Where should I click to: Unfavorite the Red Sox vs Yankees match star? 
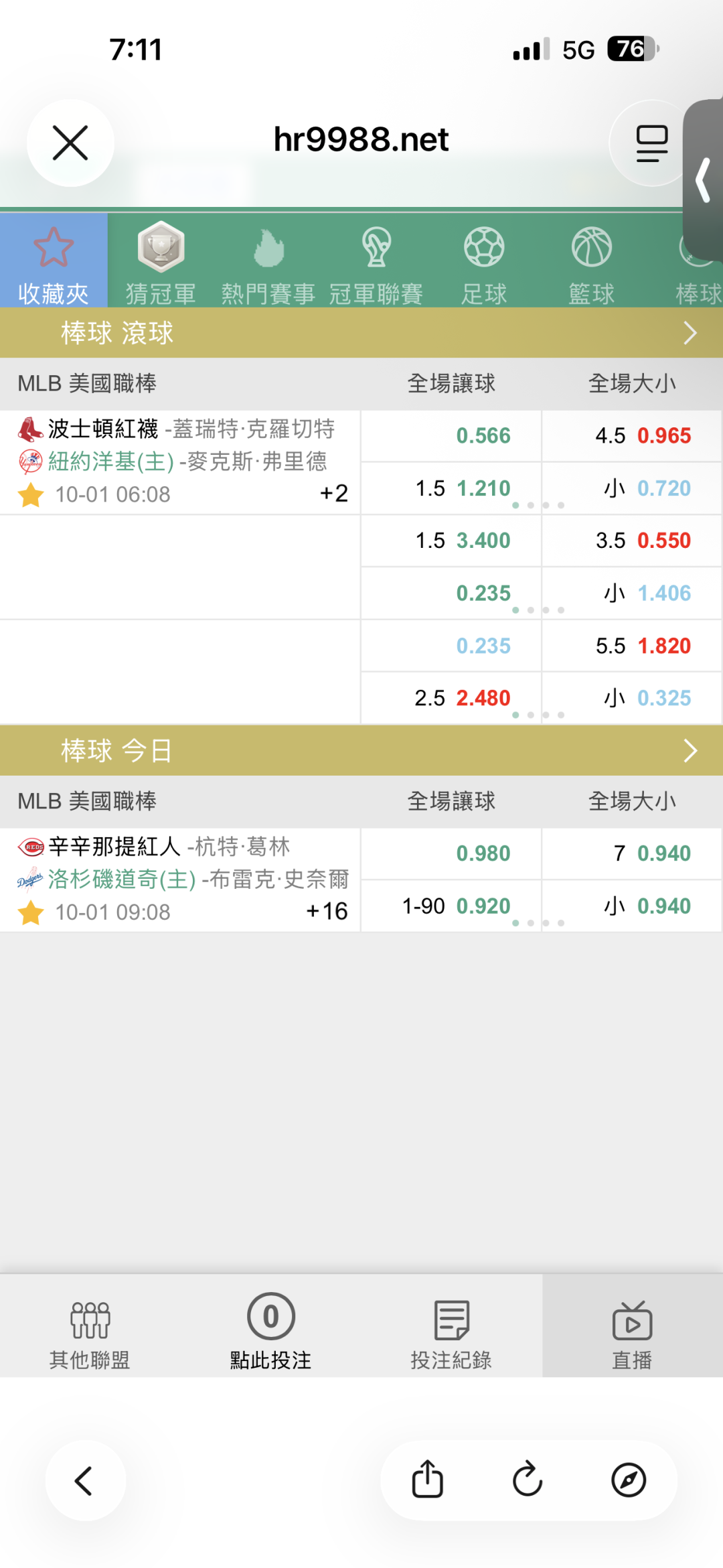[x=31, y=495]
